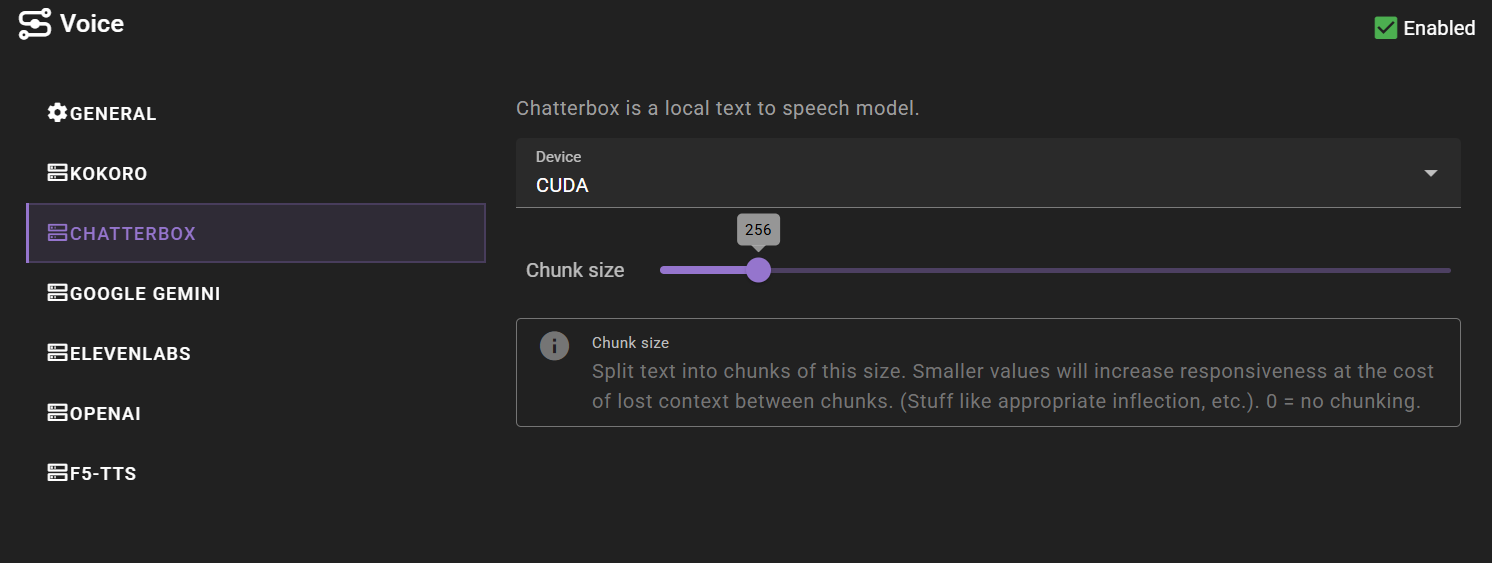The image size is (1492, 563).
Task: Click the gear icon beside GENERAL
Action: coord(57,112)
